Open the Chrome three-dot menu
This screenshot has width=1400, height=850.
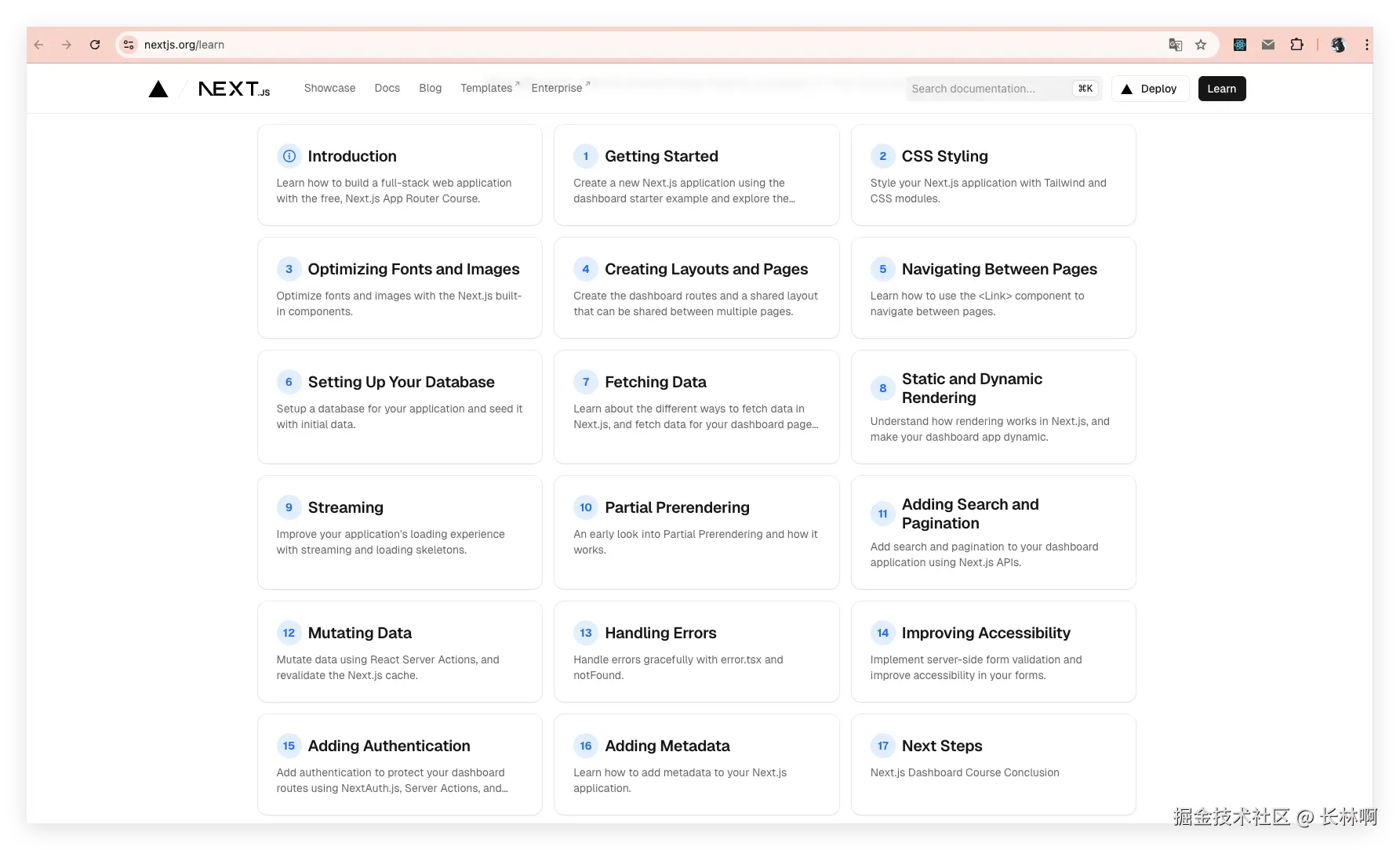tap(1366, 45)
